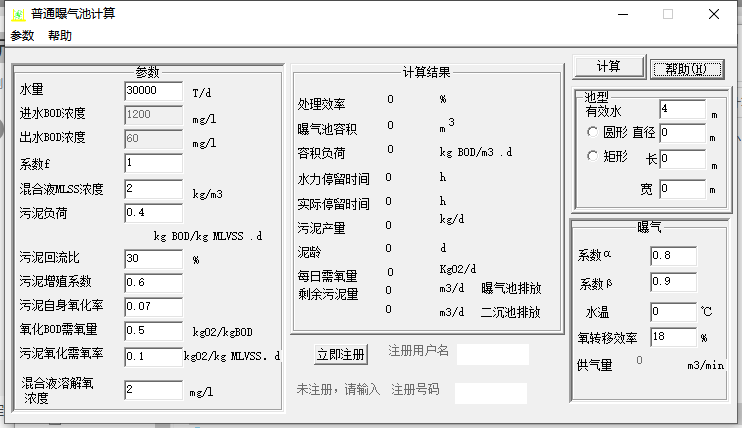Click the 注册用户名 text box
Viewport: 742px width, 428px height.
pyautogui.click(x=492, y=354)
